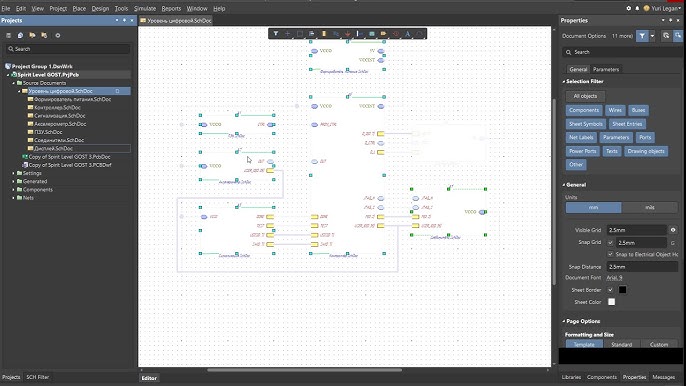
Task: Select the Place Text String tool
Action: 408,34
